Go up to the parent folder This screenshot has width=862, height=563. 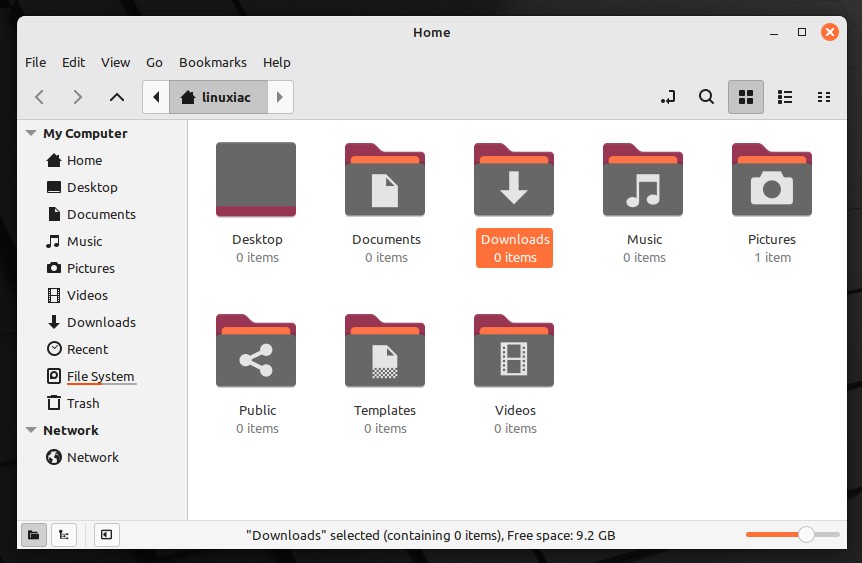pyautogui.click(x=117, y=97)
